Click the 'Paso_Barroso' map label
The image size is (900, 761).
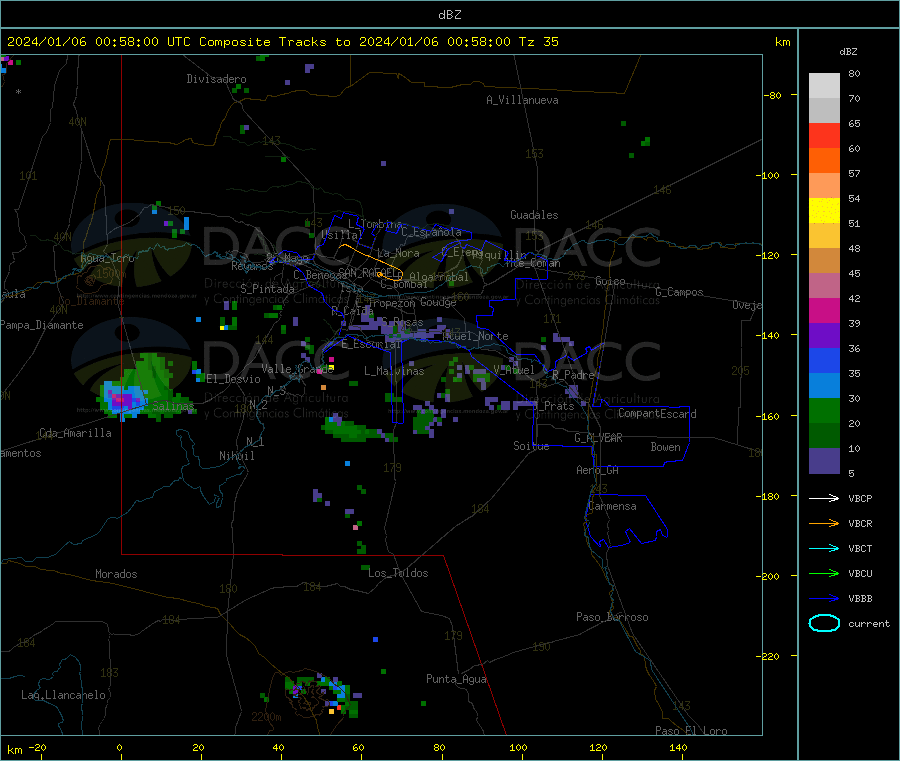(x=612, y=617)
